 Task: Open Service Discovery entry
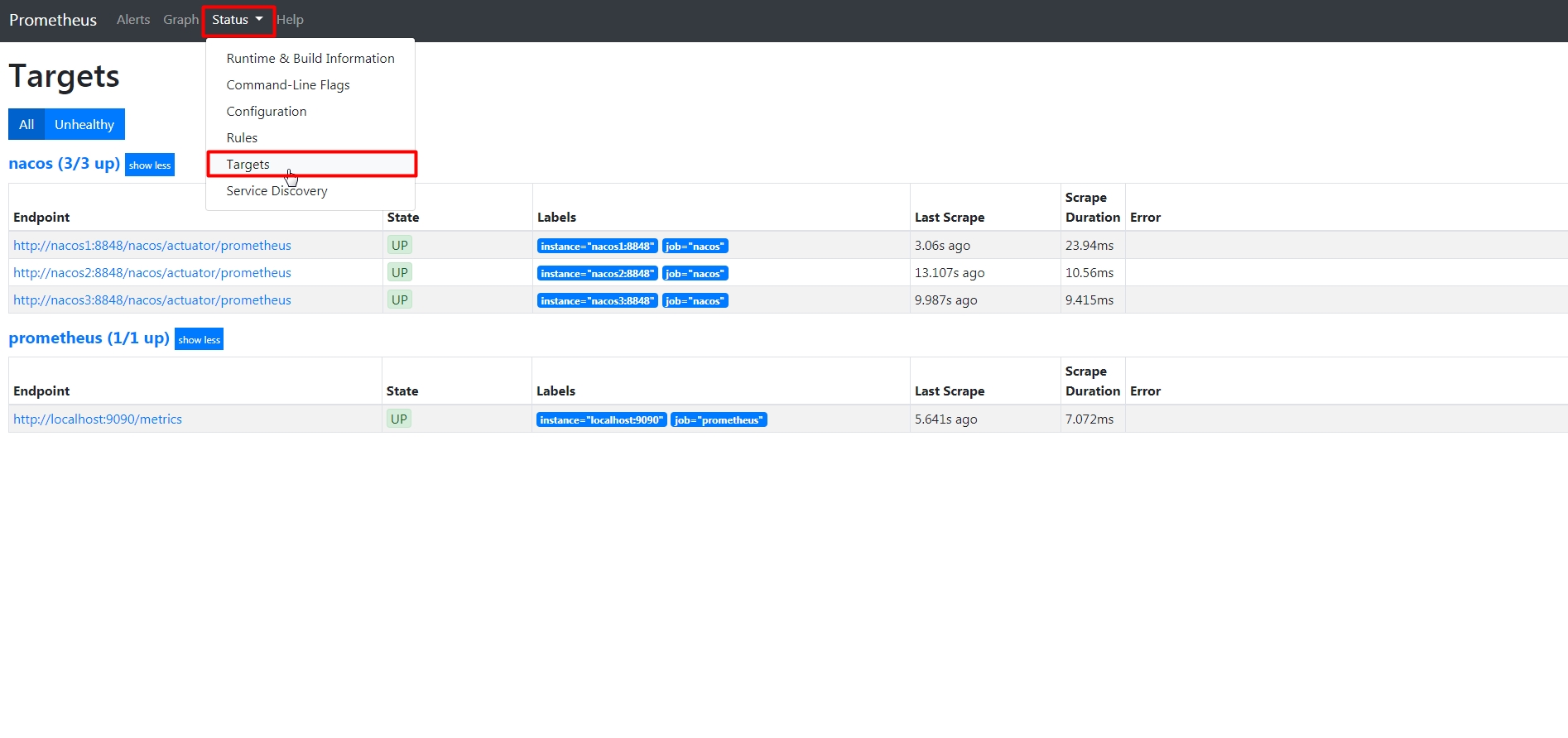pos(310,191)
